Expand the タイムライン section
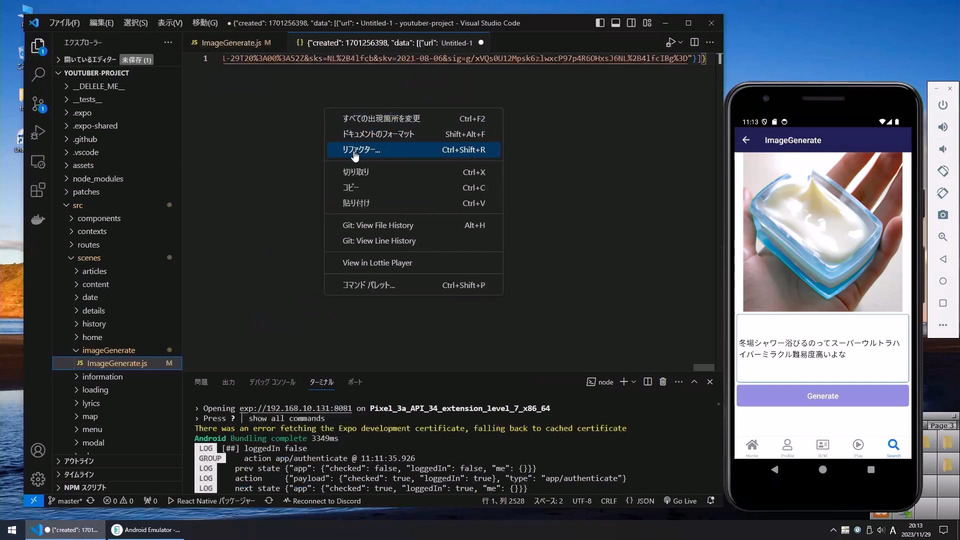960x540 pixels. click(x=79, y=474)
